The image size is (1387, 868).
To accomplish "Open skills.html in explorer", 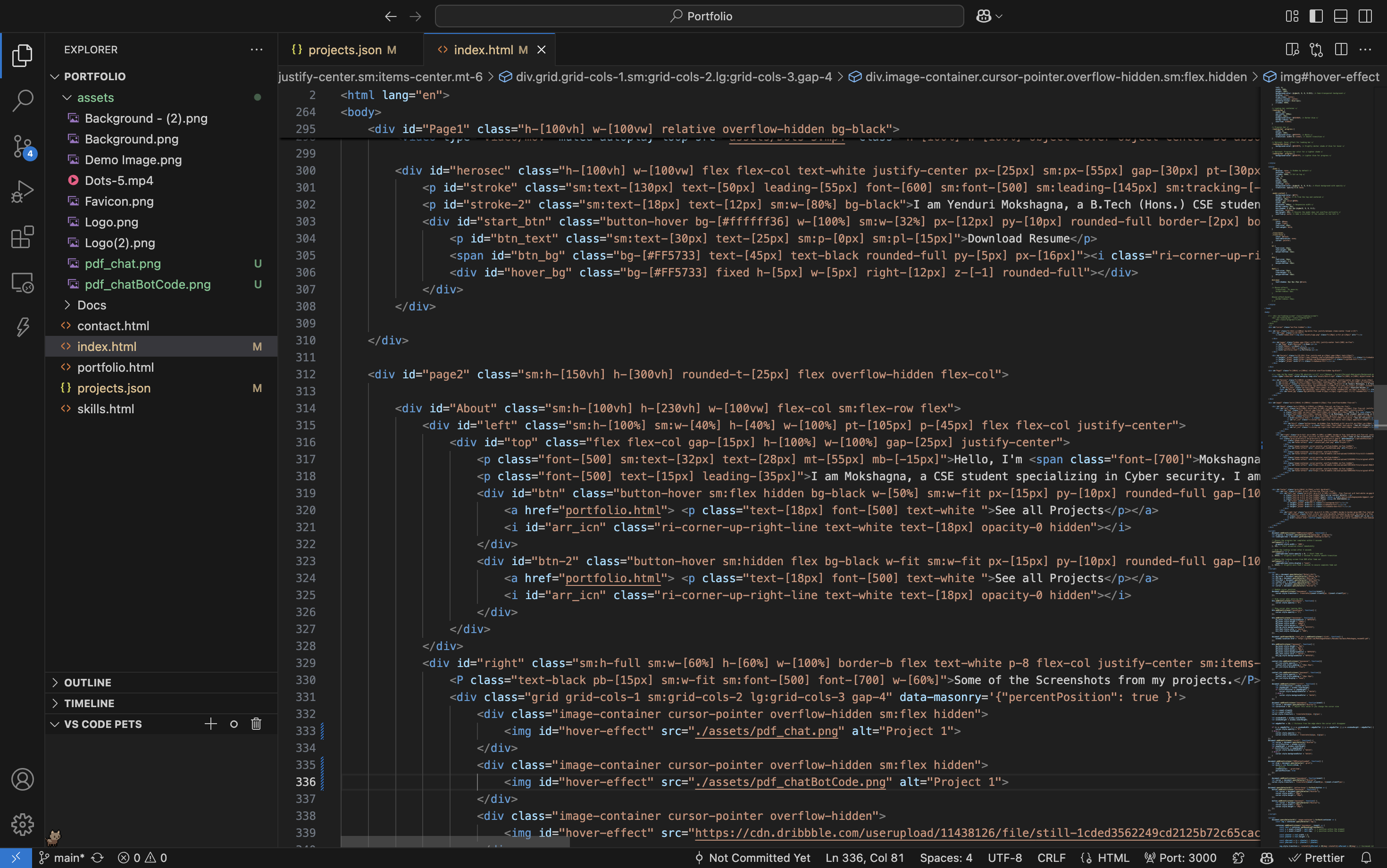I will point(161,409).
